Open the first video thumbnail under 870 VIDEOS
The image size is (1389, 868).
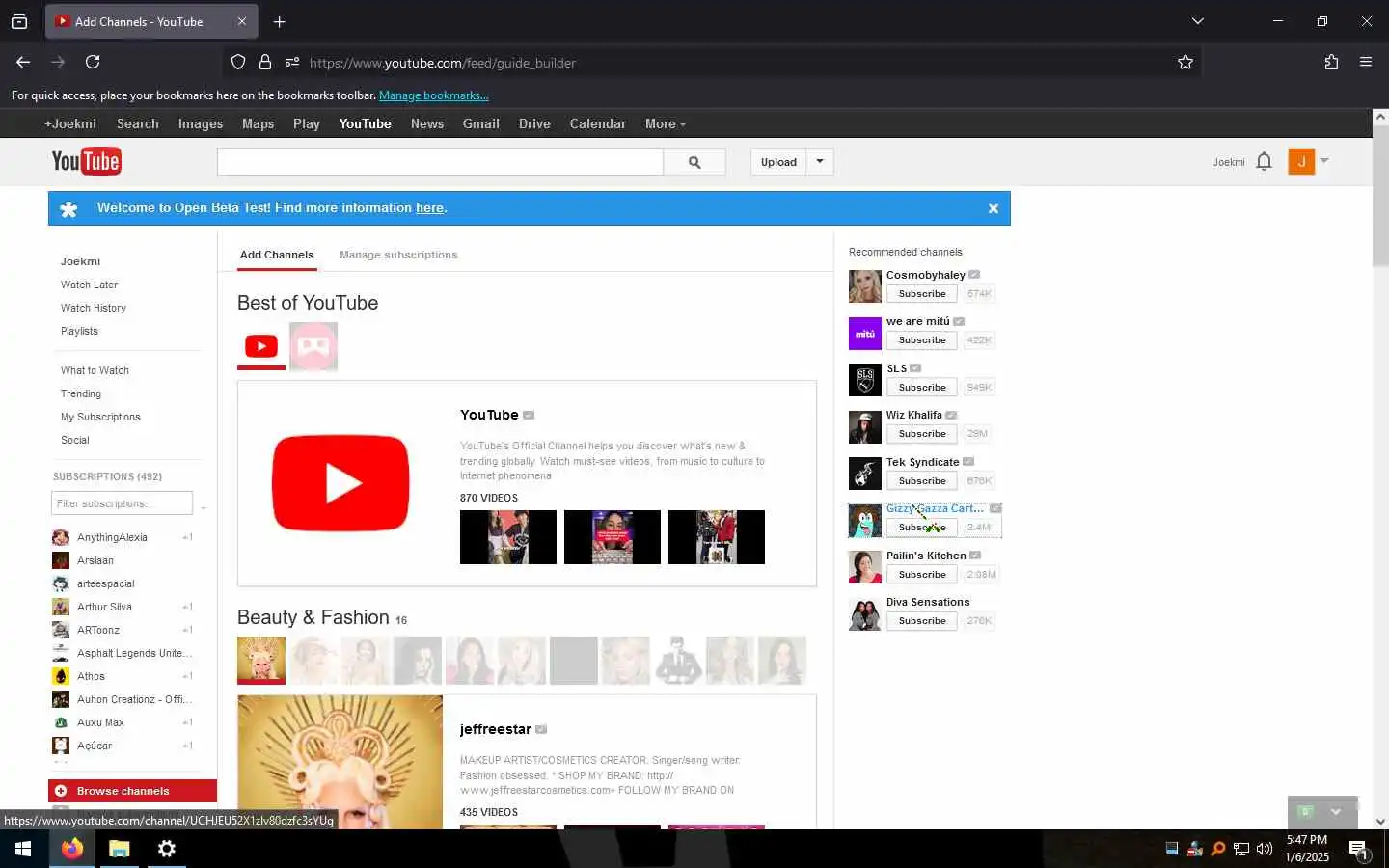508,537
